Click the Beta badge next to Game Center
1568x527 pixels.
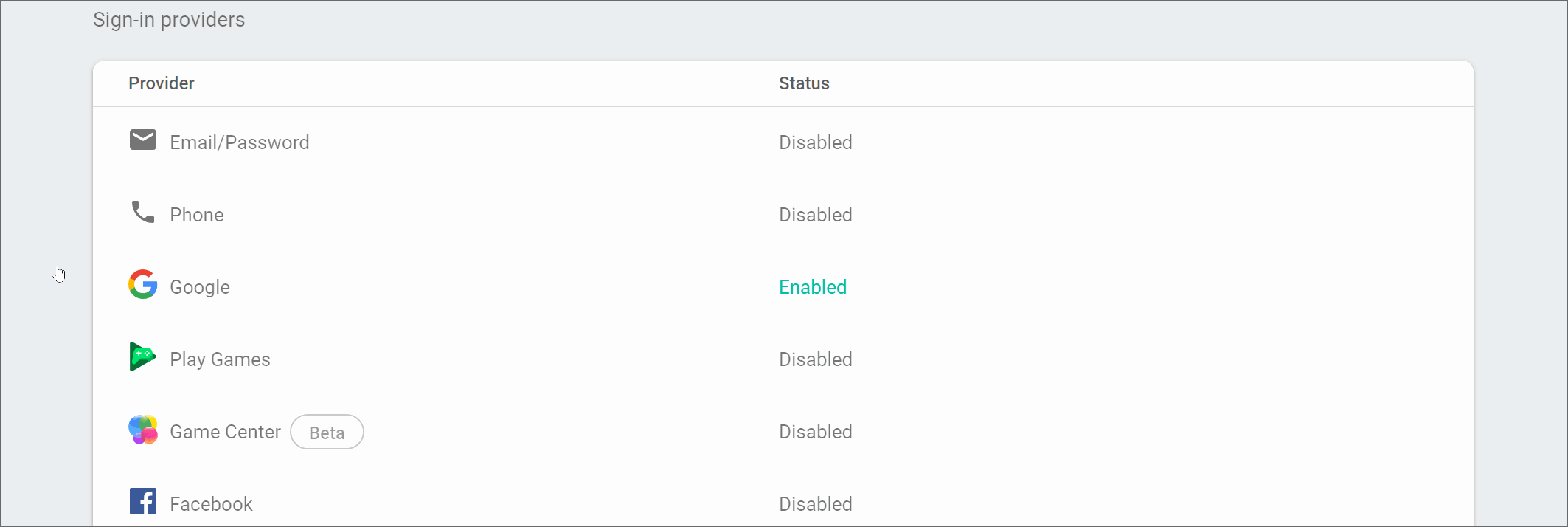pyautogui.click(x=327, y=432)
